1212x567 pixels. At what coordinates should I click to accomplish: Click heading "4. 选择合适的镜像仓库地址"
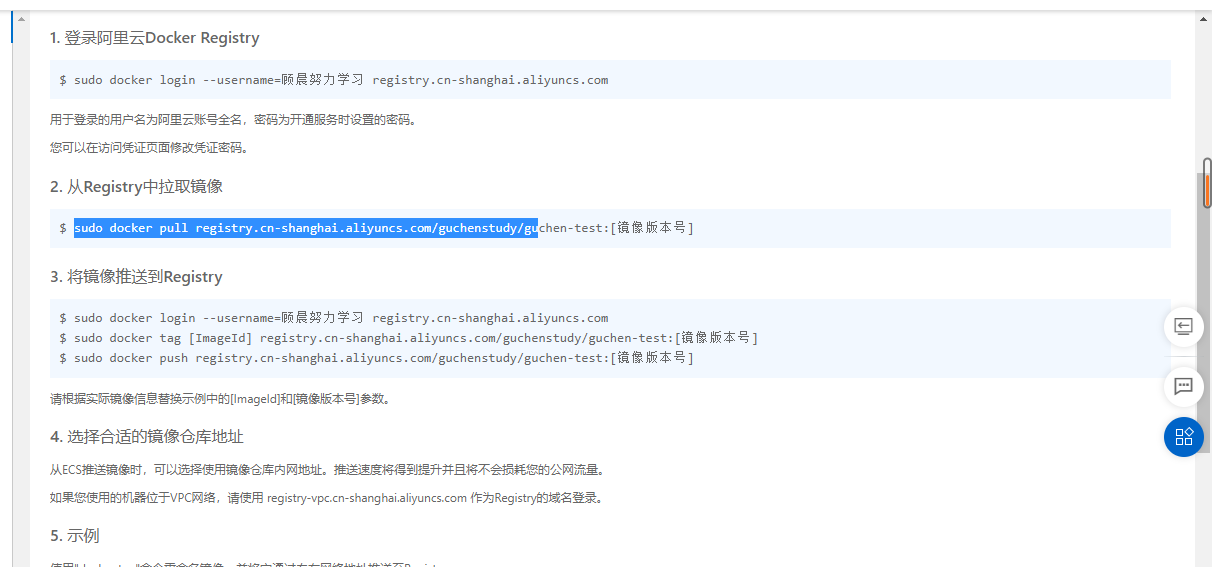coord(147,437)
